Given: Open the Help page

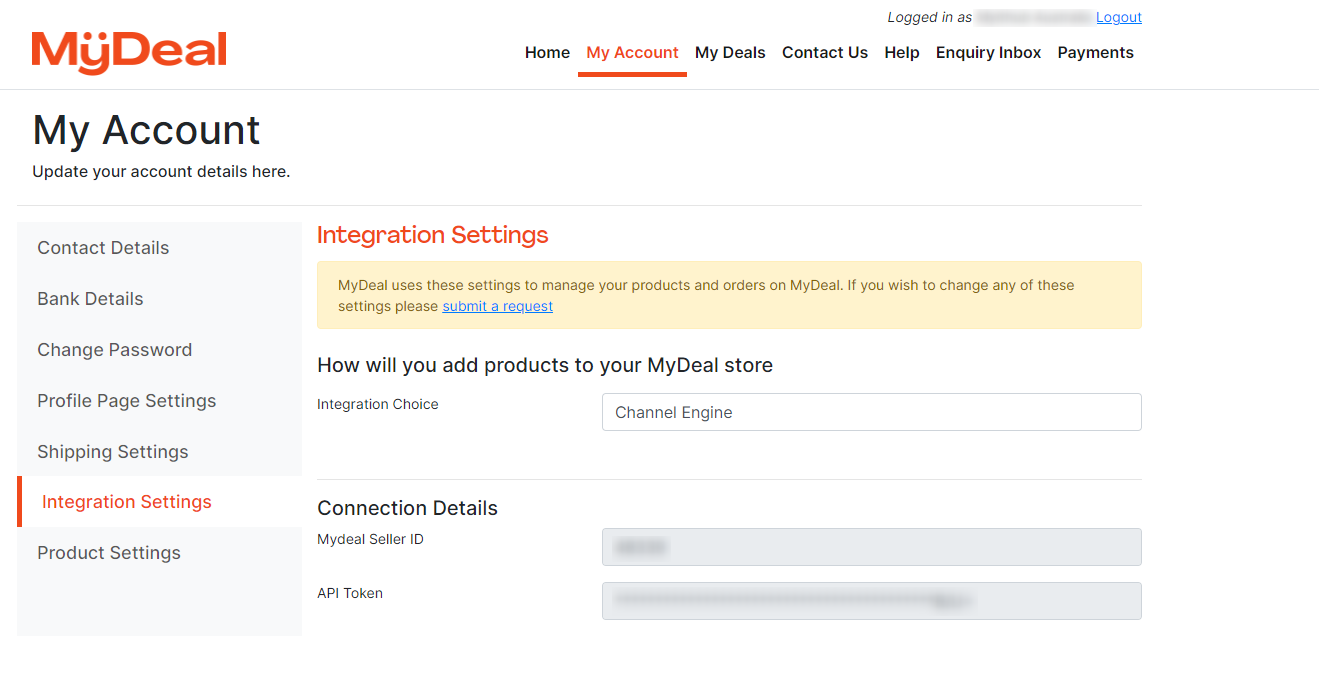Looking at the screenshot, I should coord(902,53).
